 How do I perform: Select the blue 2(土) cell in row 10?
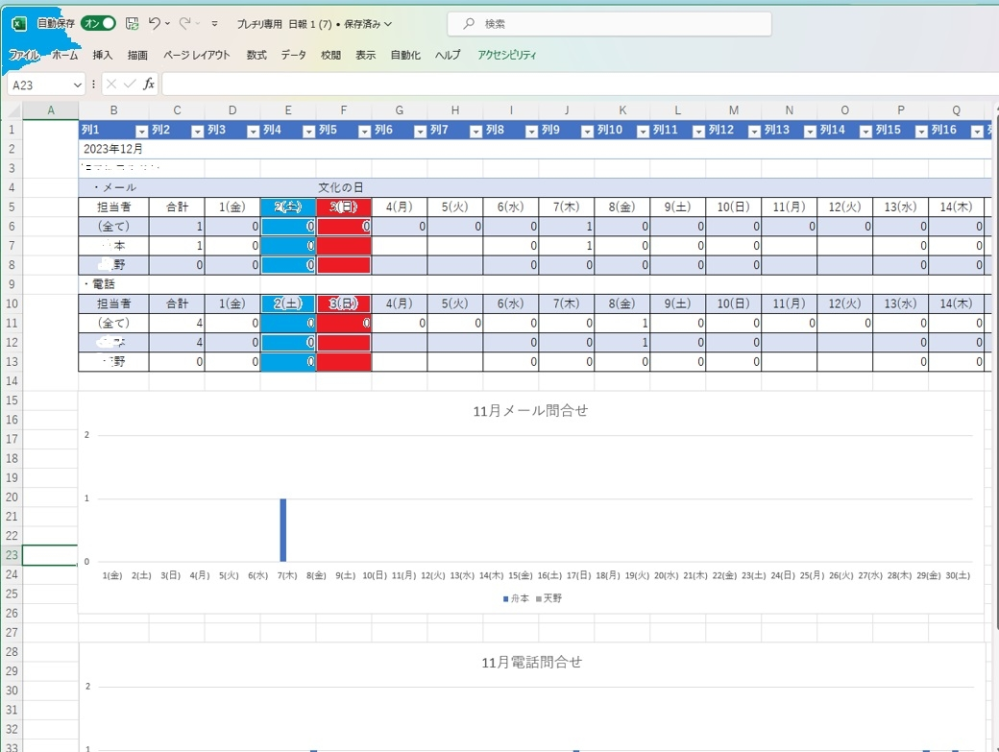click(x=288, y=303)
